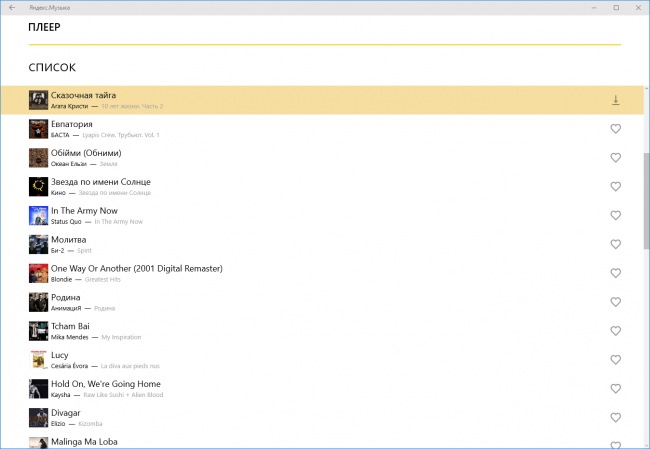The height and width of the screenshot is (449, 650).
Task: Open album Raw Like Sushi + Alien Blood
Action: coord(123,395)
